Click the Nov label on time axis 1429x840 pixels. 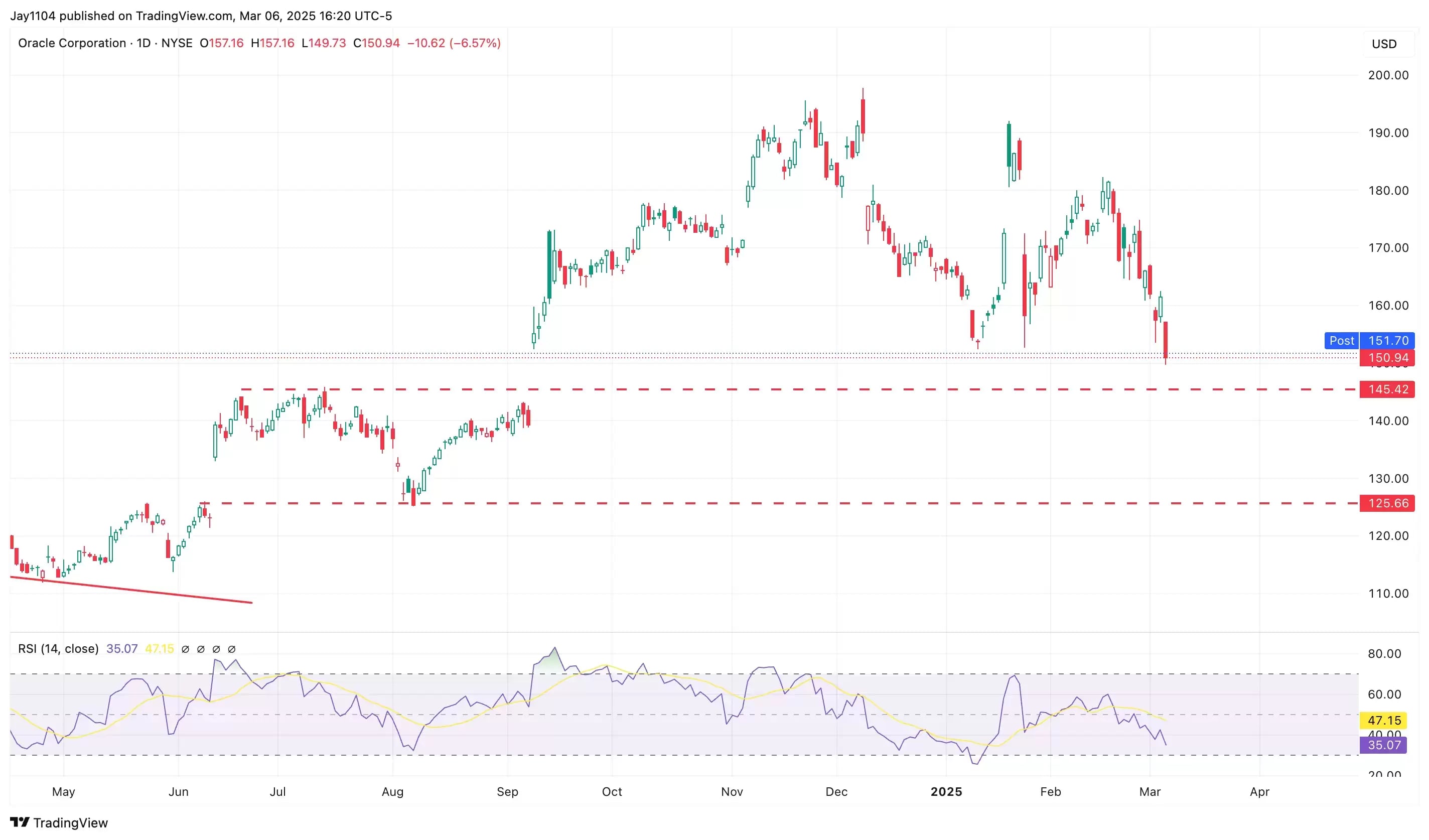(x=732, y=792)
